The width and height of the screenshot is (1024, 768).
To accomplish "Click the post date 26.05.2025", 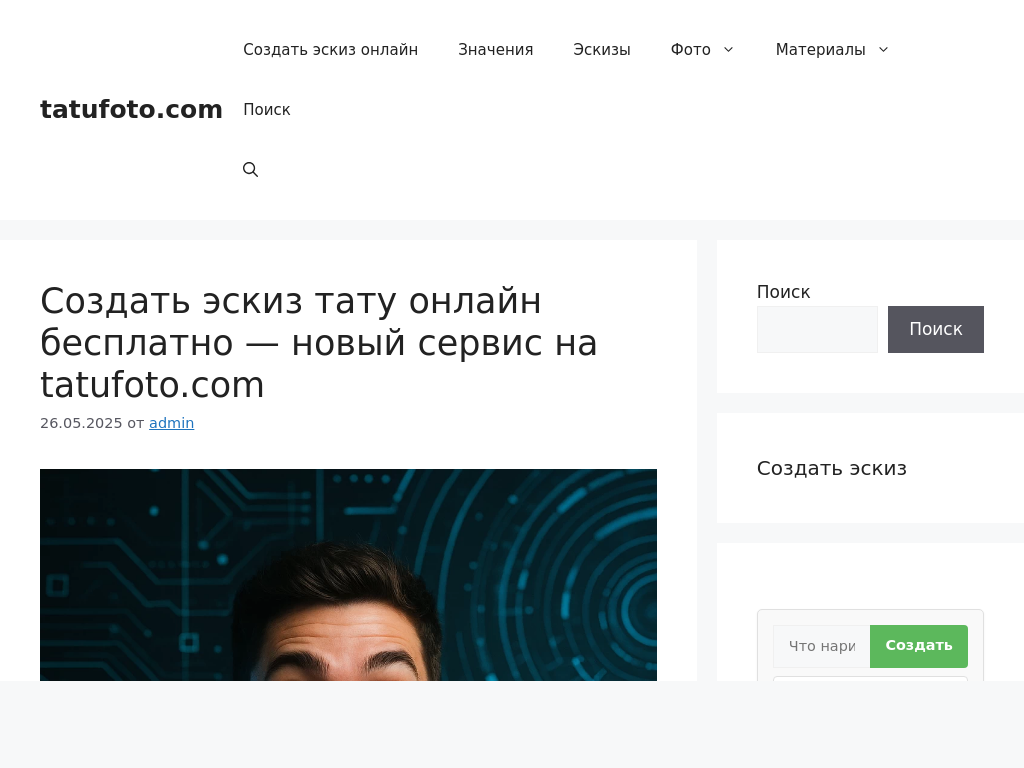I will pyautogui.click(x=81, y=423).
